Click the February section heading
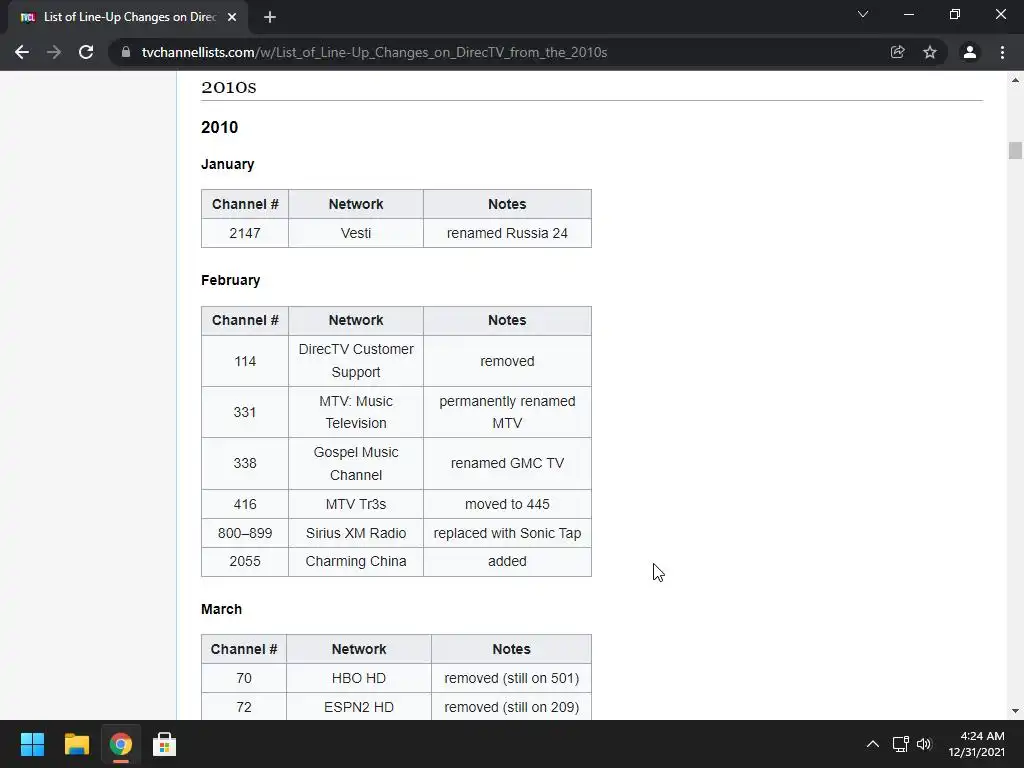This screenshot has width=1024, height=768. 231,280
